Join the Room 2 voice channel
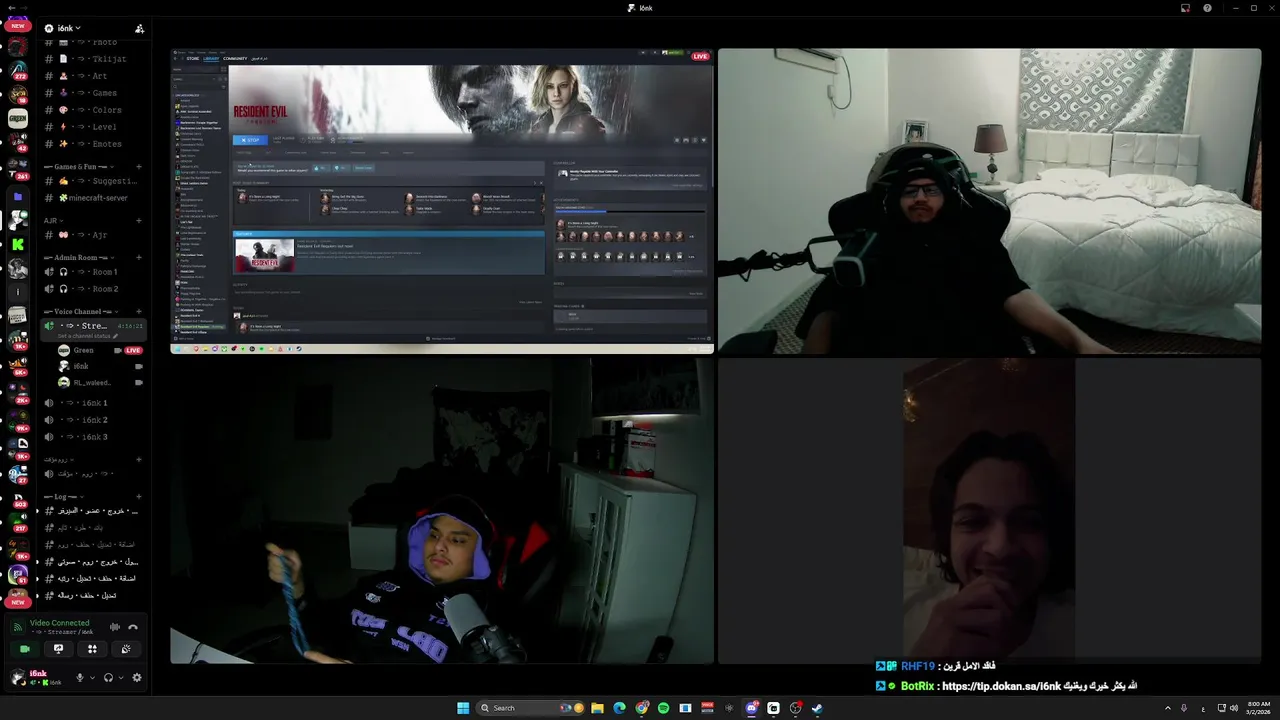 94,289
